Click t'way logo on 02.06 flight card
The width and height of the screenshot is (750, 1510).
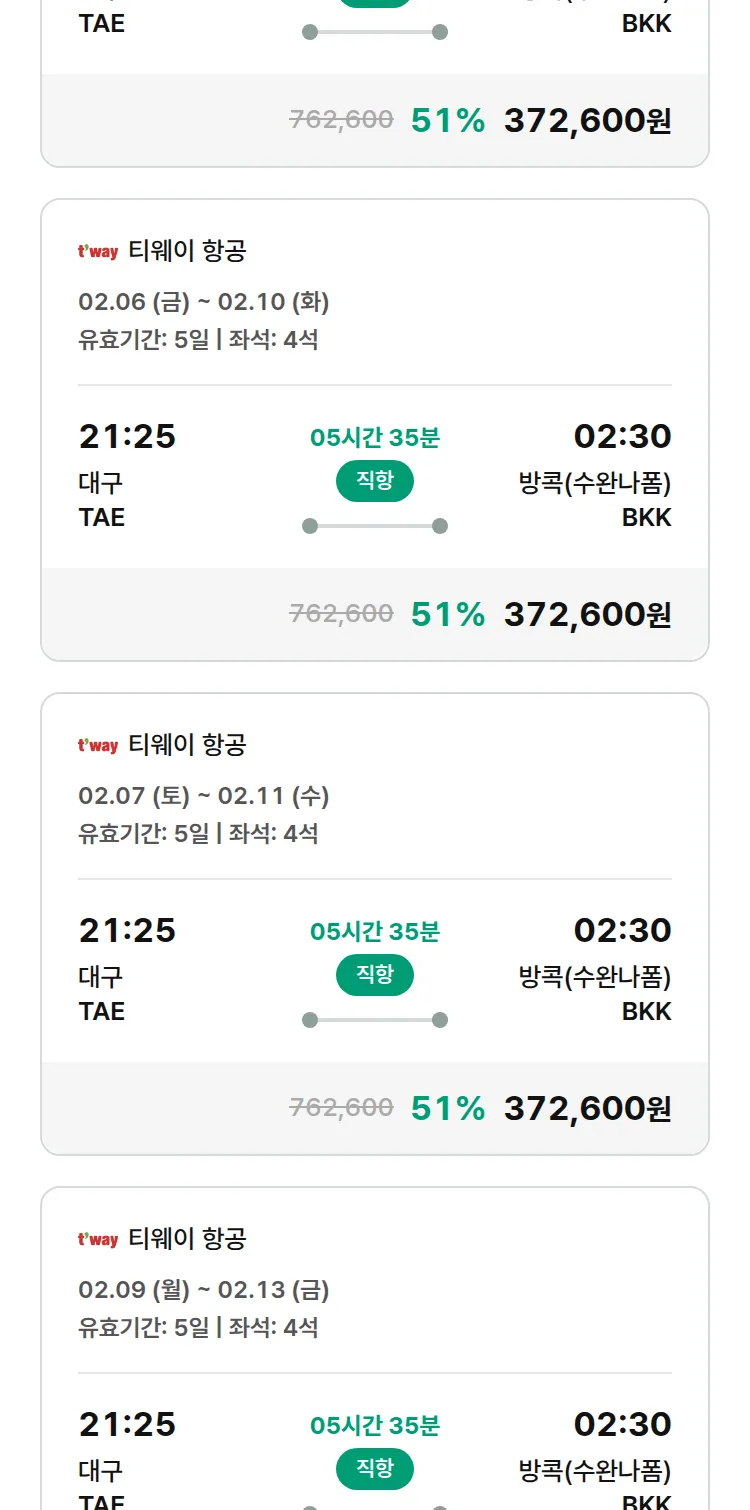pyautogui.click(x=98, y=252)
